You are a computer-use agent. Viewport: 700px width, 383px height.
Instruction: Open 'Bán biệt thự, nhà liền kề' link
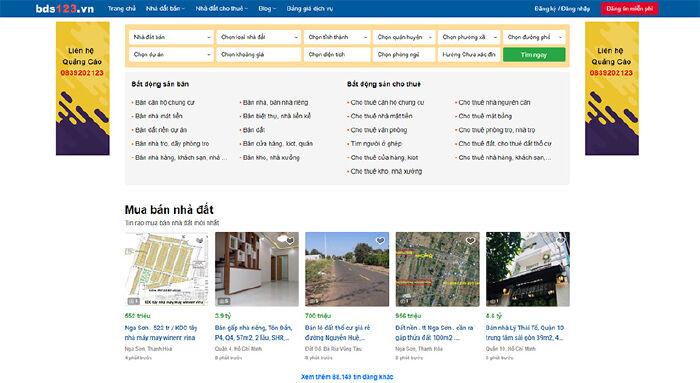(277, 116)
